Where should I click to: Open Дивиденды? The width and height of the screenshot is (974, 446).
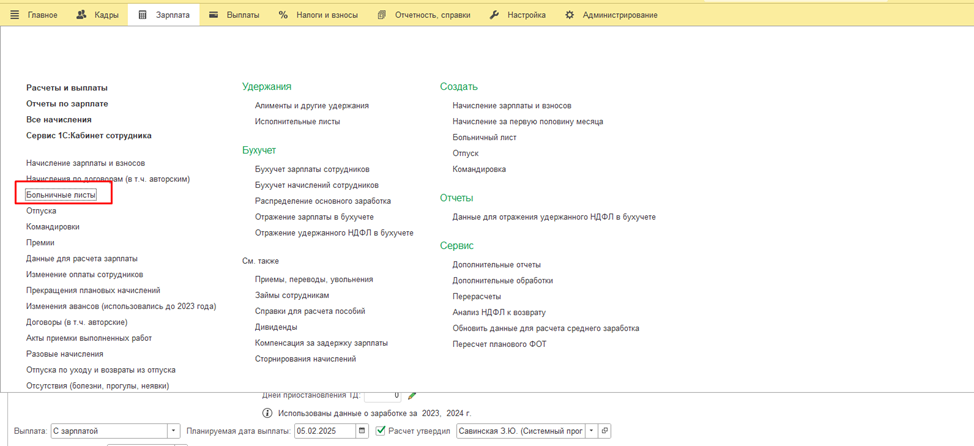coord(276,327)
